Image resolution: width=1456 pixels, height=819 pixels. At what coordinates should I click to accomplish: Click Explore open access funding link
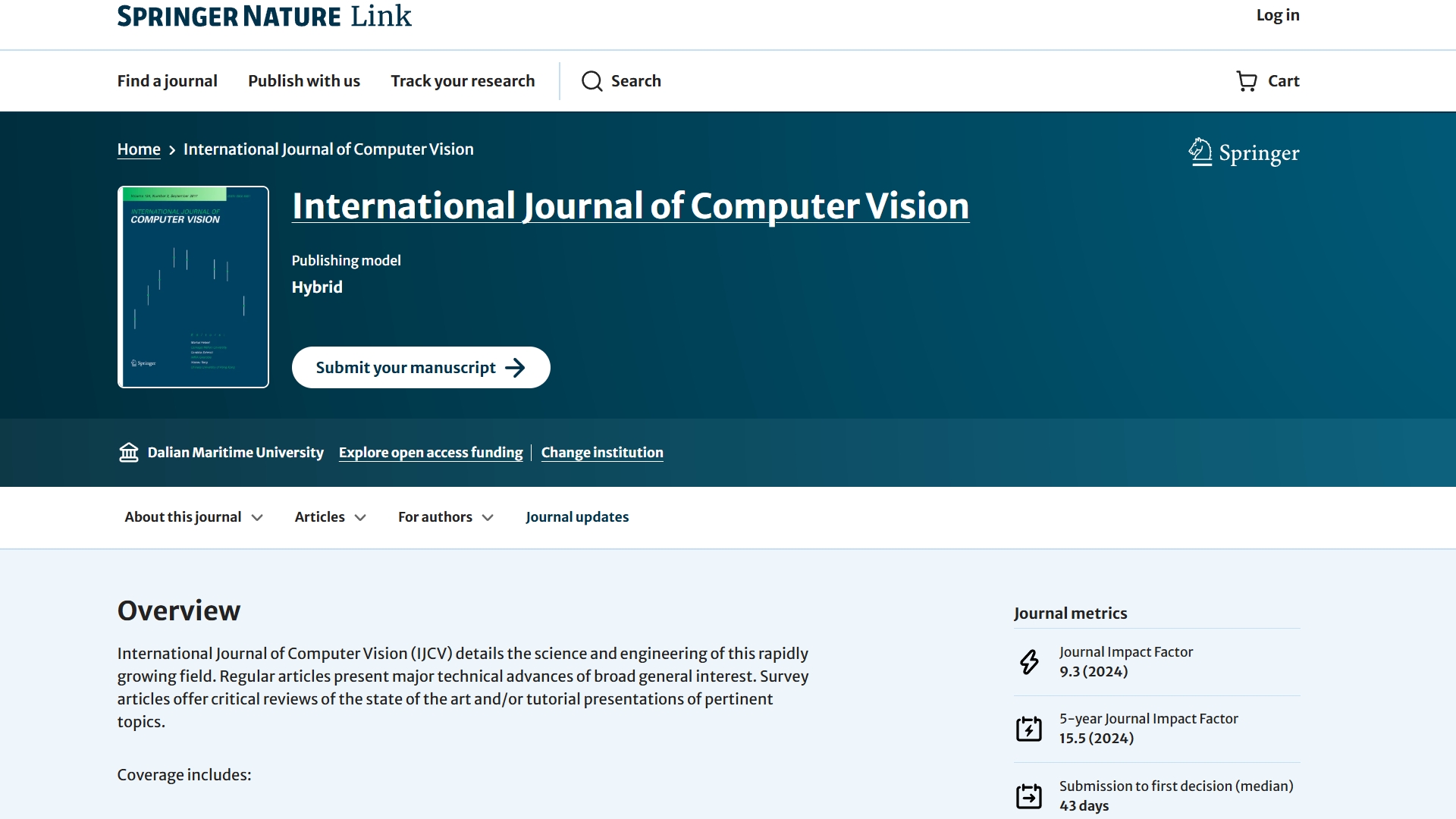pyautogui.click(x=431, y=453)
